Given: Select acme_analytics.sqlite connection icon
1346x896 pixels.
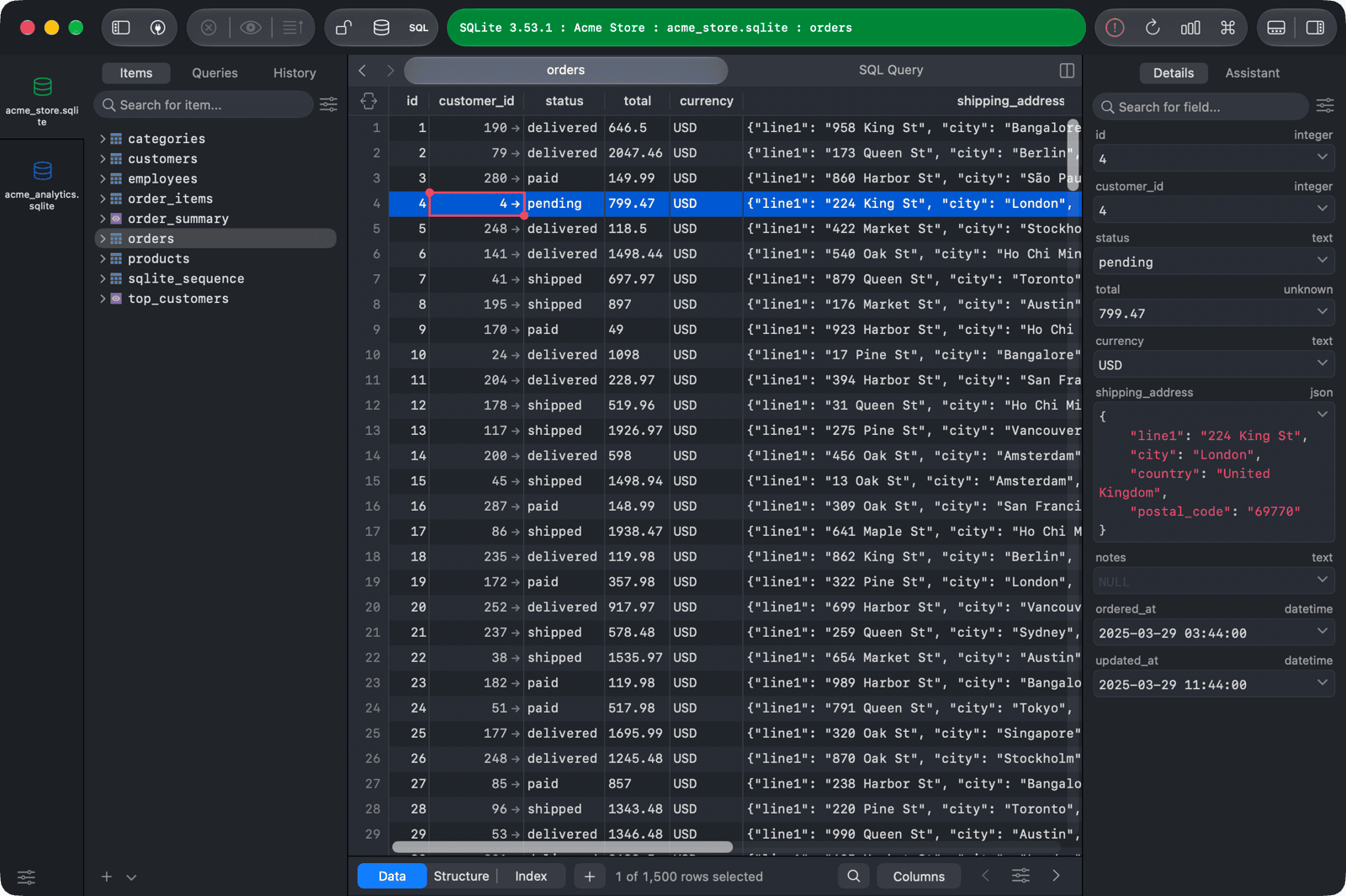Looking at the screenshot, I should tap(42, 170).
